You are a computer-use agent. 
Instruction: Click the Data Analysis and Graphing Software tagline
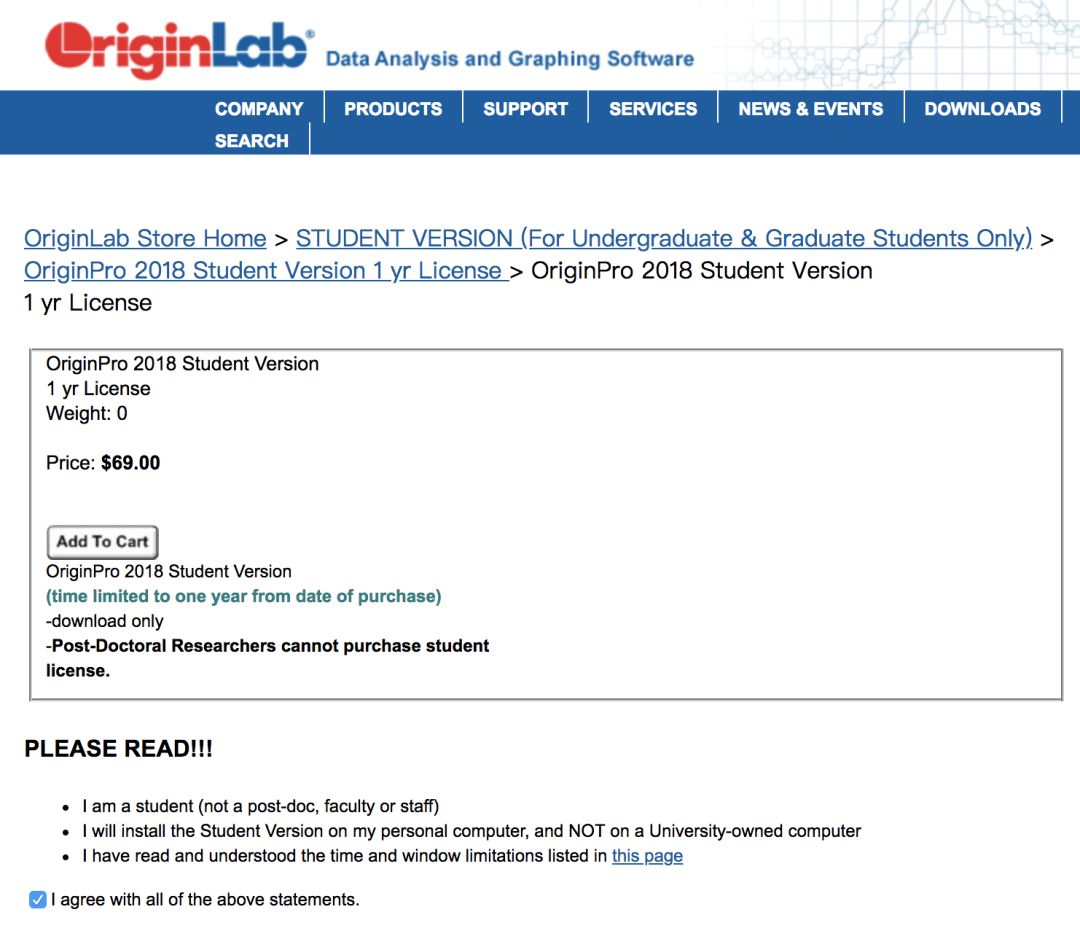pyautogui.click(x=509, y=59)
